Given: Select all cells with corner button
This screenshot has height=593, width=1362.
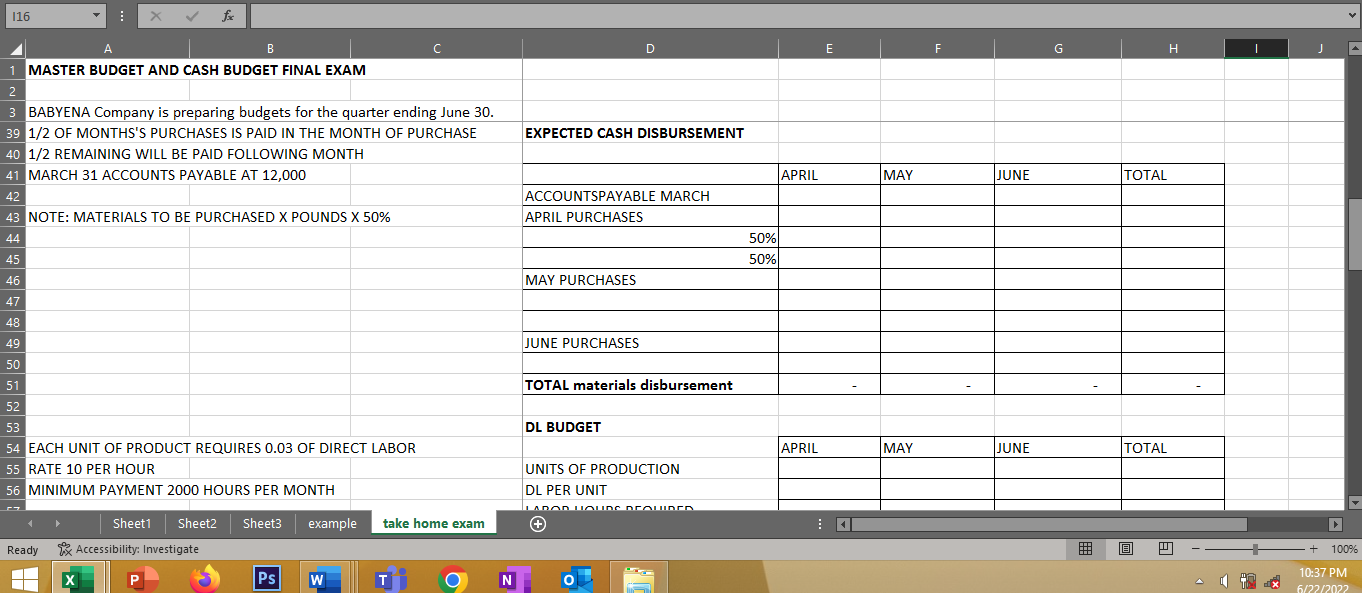Looking at the screenshot, I should click(x=13, y=48).
